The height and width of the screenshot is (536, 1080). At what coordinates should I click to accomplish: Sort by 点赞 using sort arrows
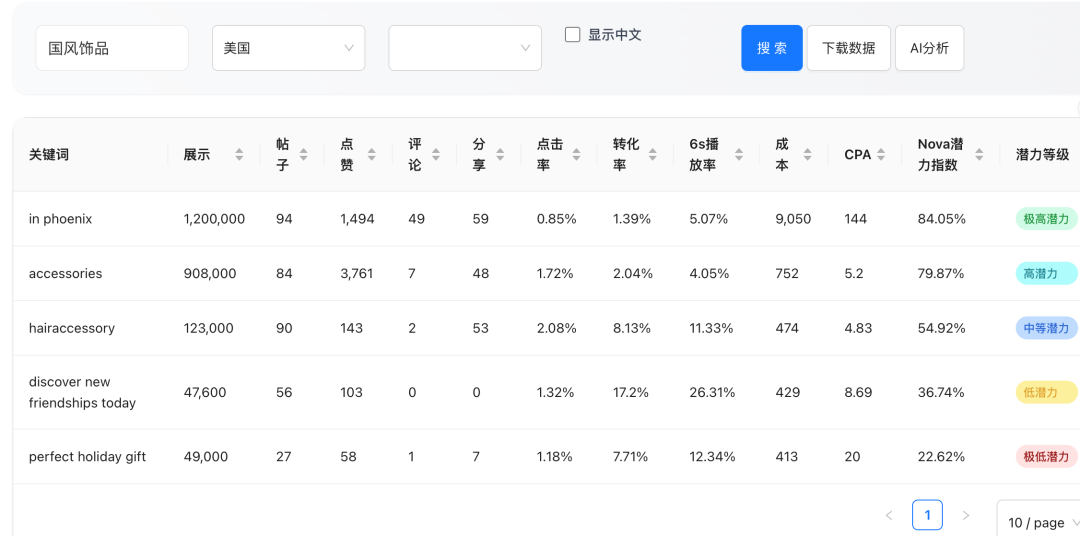[371, 155]
